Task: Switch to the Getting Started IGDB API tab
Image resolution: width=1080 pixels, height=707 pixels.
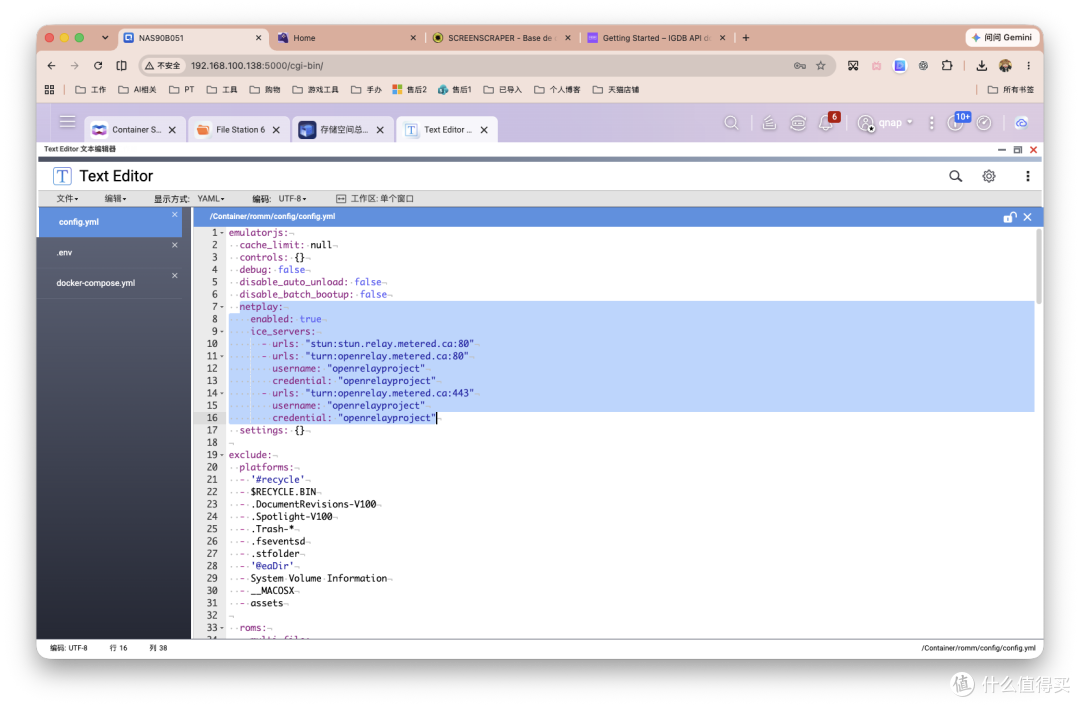Action: pos(654,38)
